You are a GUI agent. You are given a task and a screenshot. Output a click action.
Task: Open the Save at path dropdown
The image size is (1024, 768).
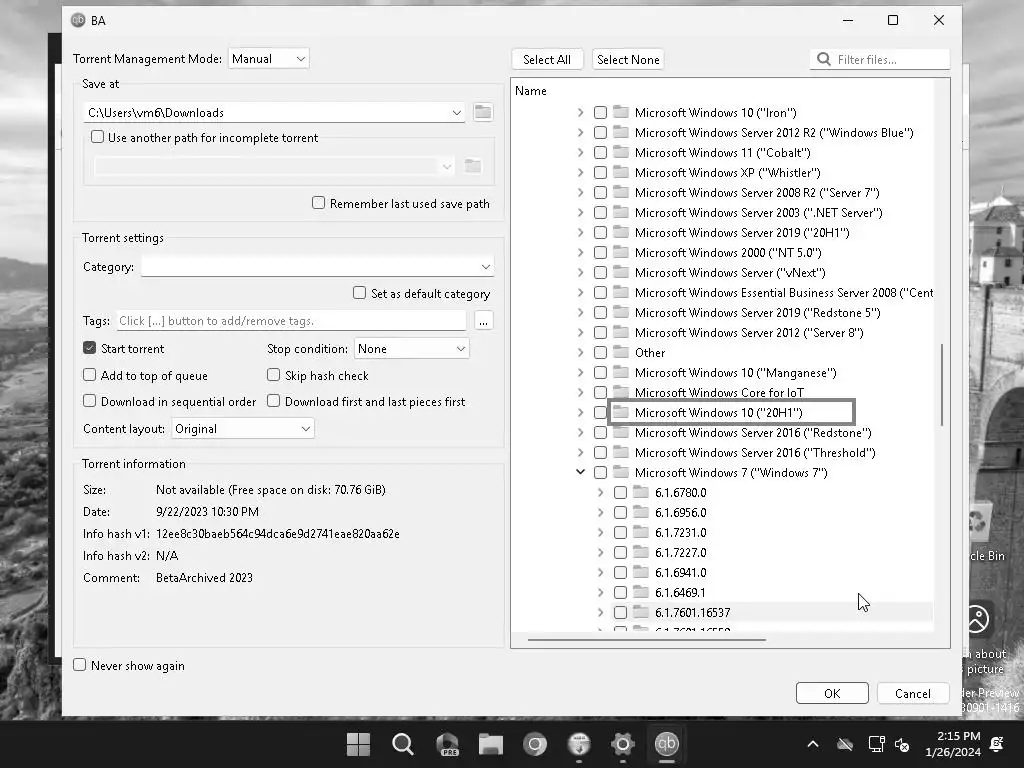click(456, 112)
